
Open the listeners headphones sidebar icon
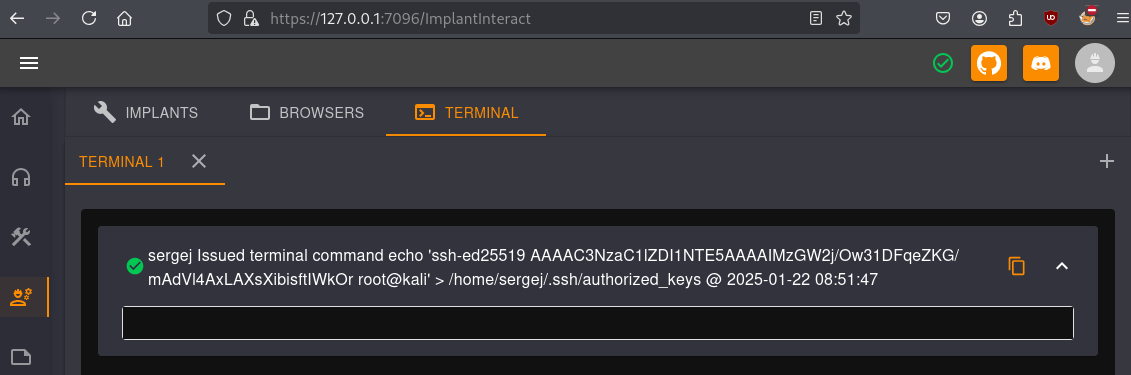click(21, 177)
